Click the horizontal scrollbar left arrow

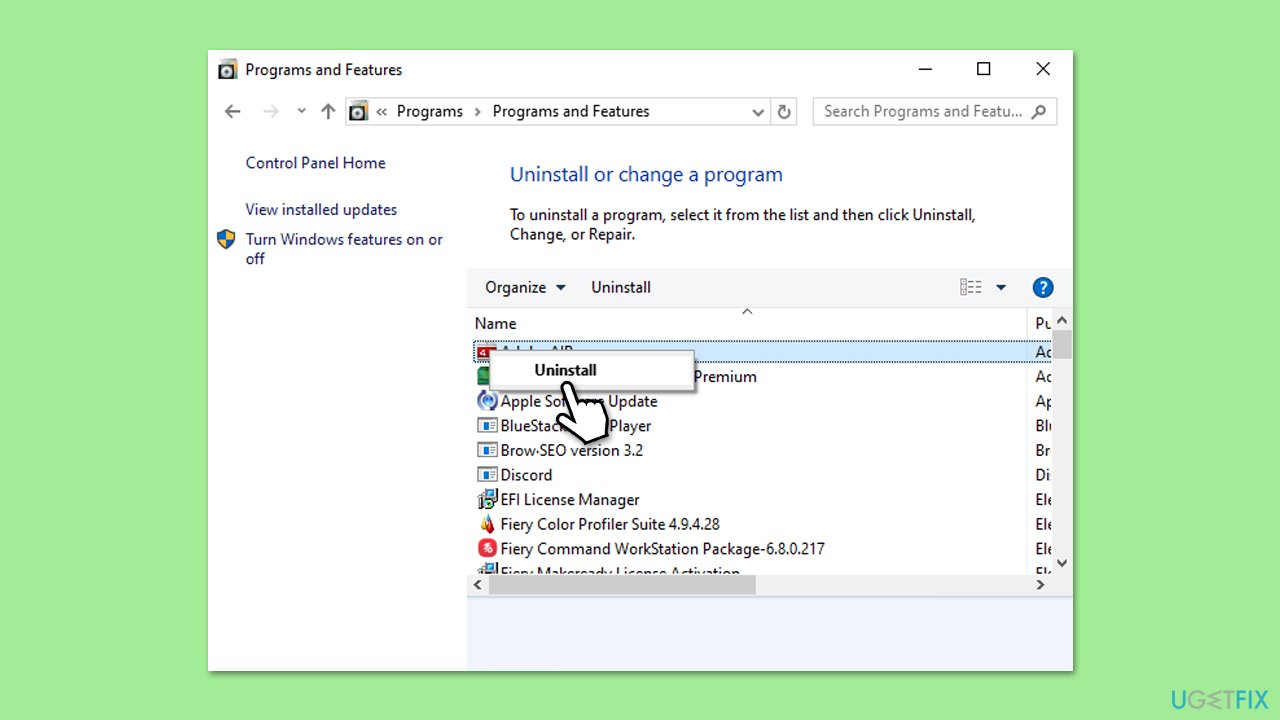[x=478, y=585]
